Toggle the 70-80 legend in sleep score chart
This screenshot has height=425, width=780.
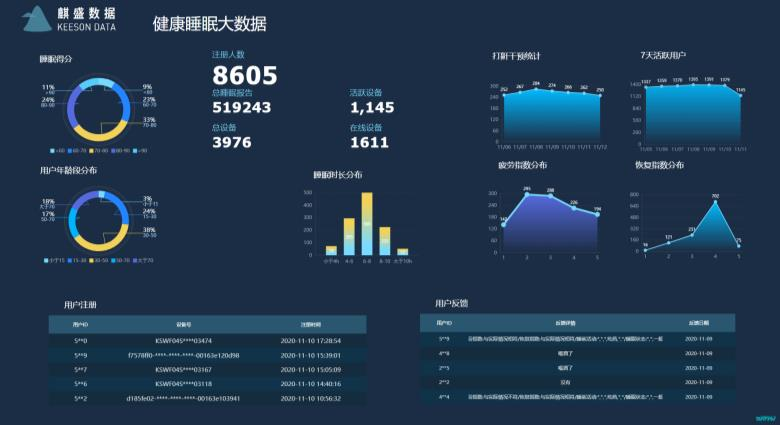coord(94,150)
